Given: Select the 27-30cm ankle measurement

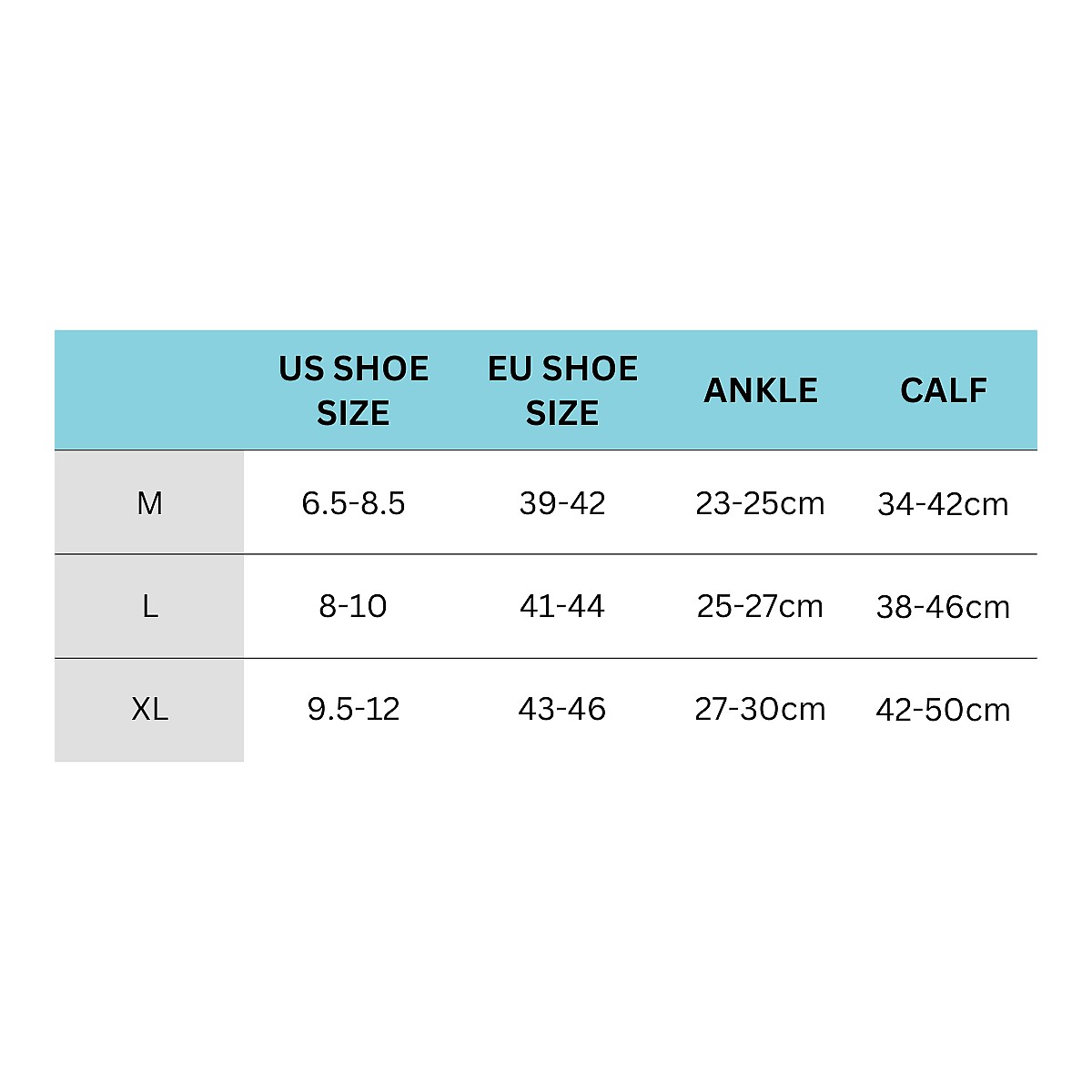Looking at the screenshot, I should [x=761, y=709].
